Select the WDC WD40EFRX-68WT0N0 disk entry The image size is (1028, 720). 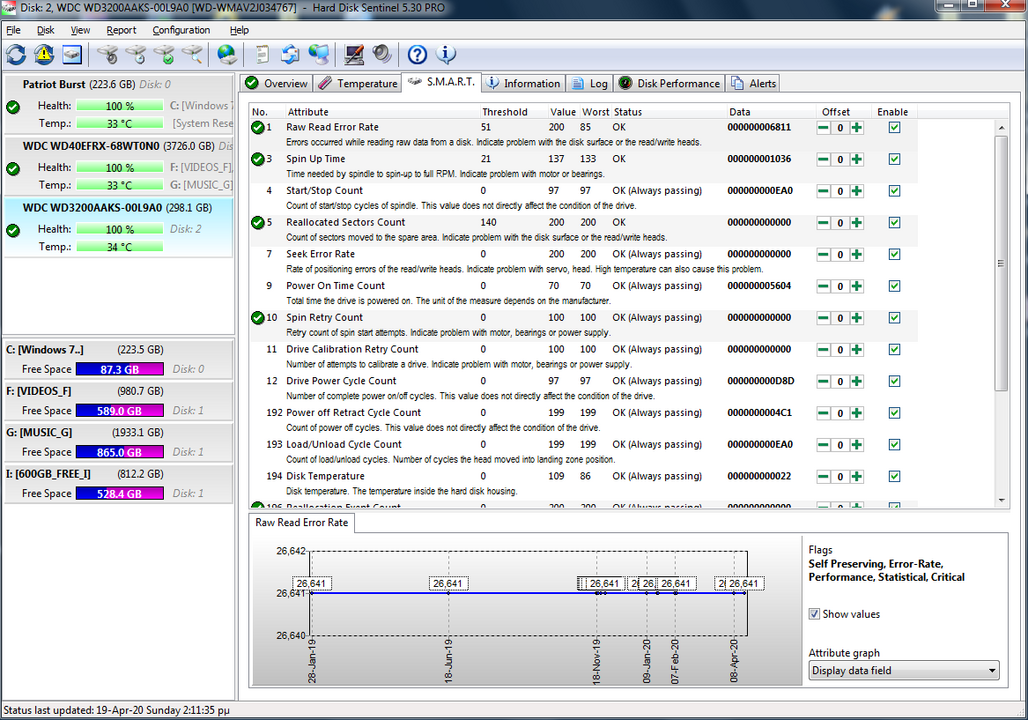(119, 167)
